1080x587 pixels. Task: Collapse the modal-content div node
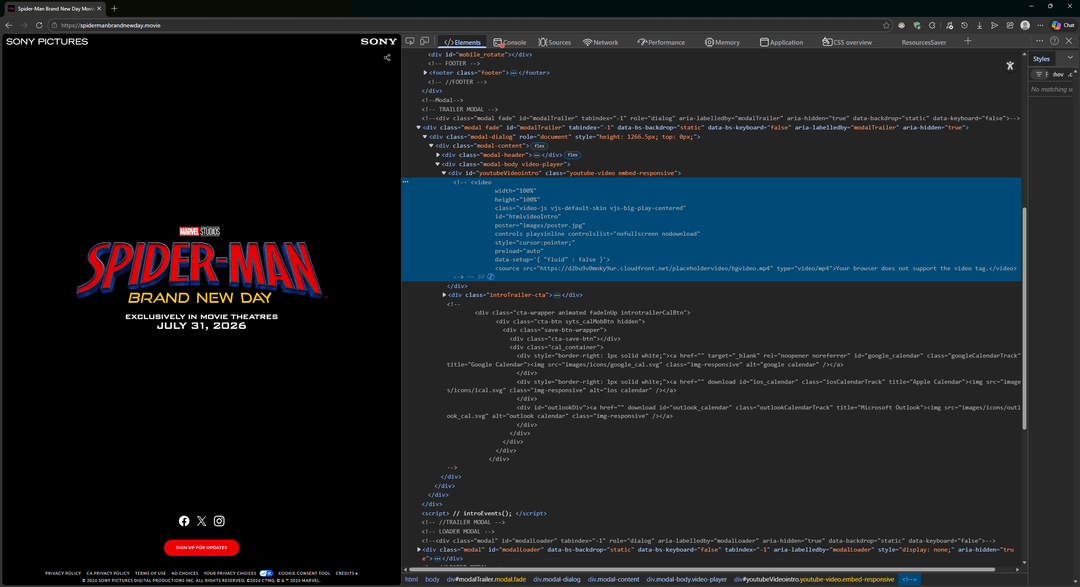click(431, 145)
